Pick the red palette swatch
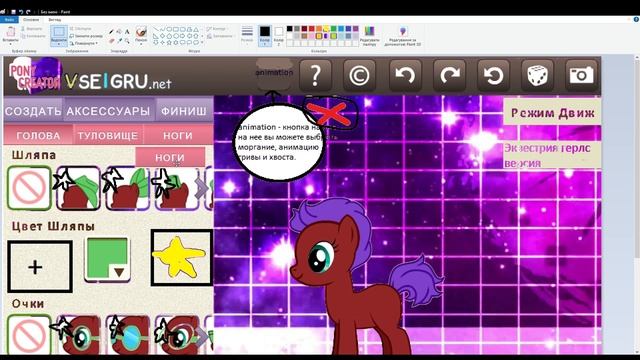Screen dimensions: 640x360 (x=311, y=29)
